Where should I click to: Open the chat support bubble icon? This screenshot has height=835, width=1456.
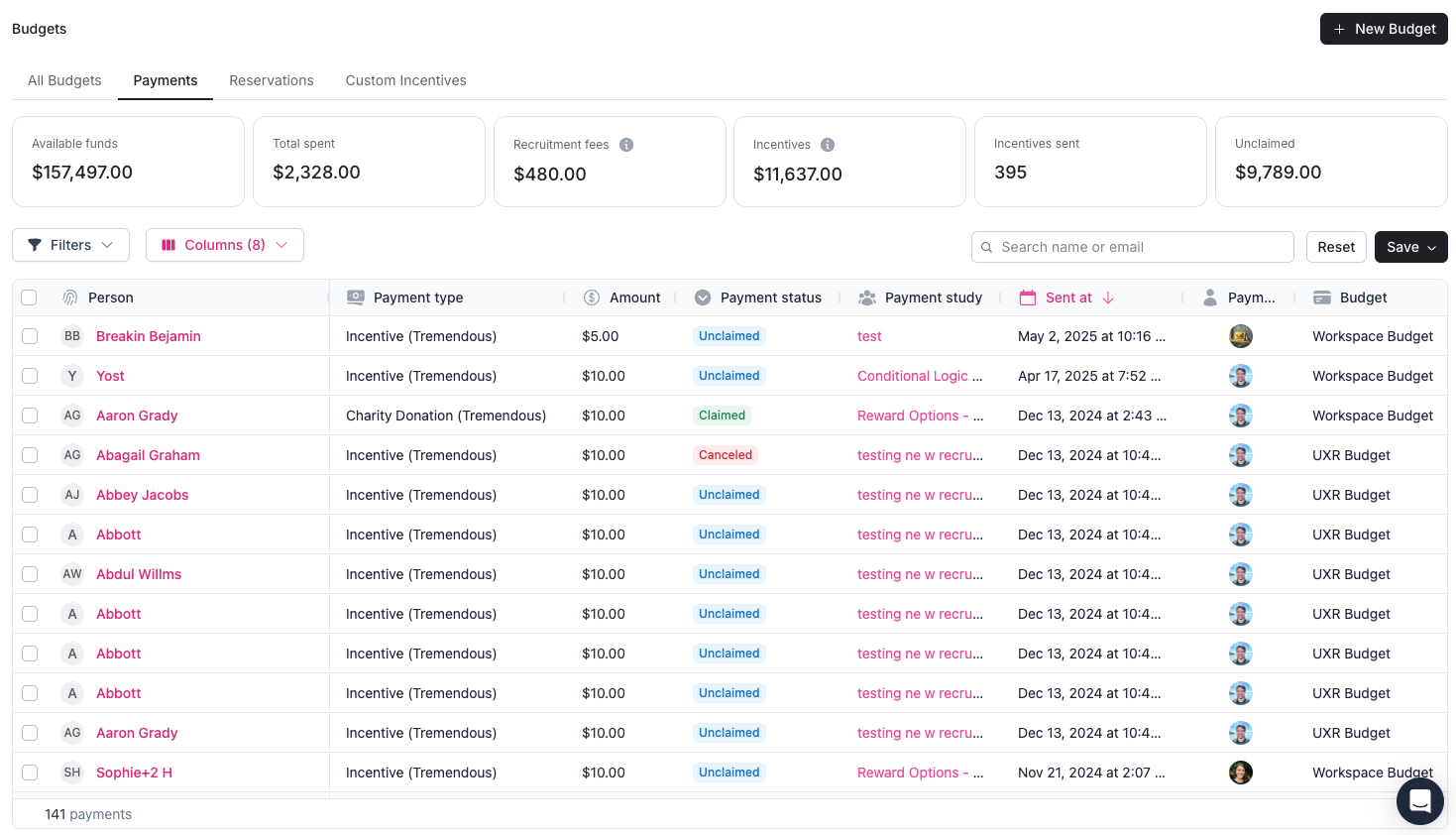[x=1419, y=800]
